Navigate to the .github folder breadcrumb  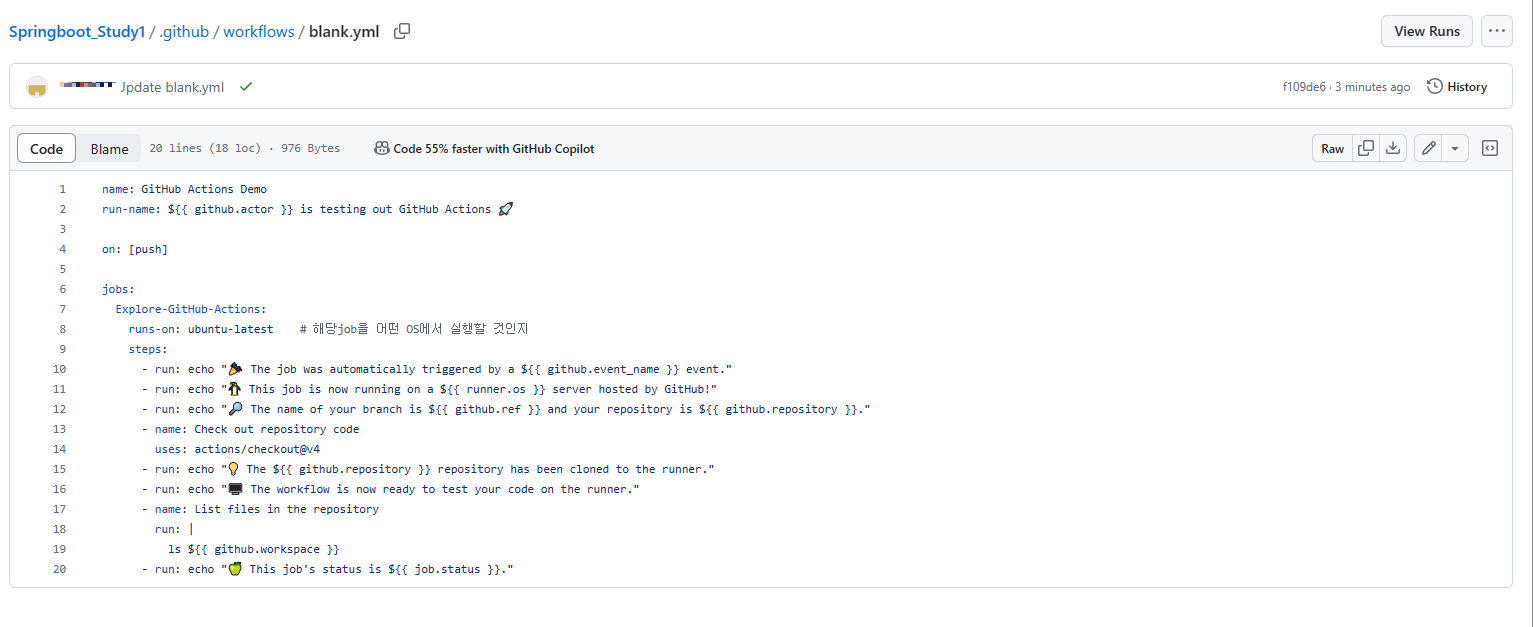pyautogui.click(x=184, y=31)
